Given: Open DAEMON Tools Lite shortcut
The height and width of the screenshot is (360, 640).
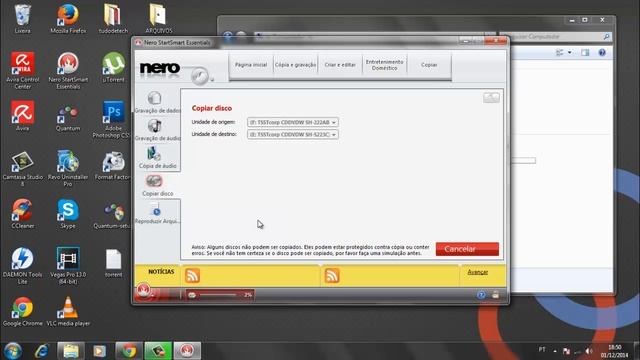Looking at the screenshot, I should point(22,266).
